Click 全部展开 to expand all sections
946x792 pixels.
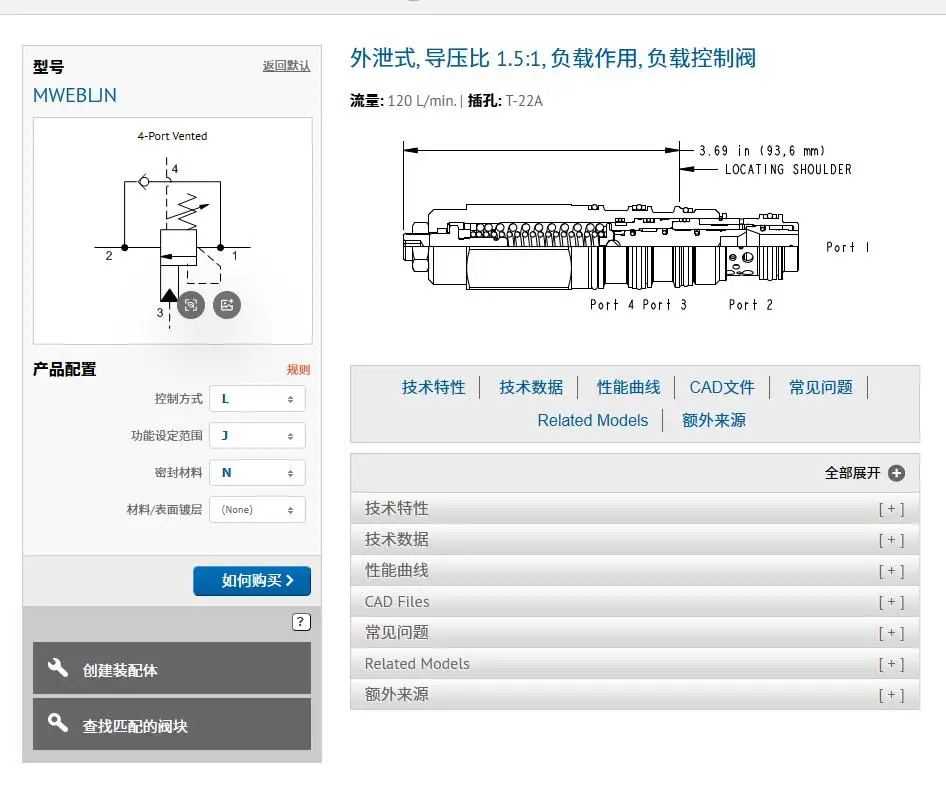pos(852,473)
